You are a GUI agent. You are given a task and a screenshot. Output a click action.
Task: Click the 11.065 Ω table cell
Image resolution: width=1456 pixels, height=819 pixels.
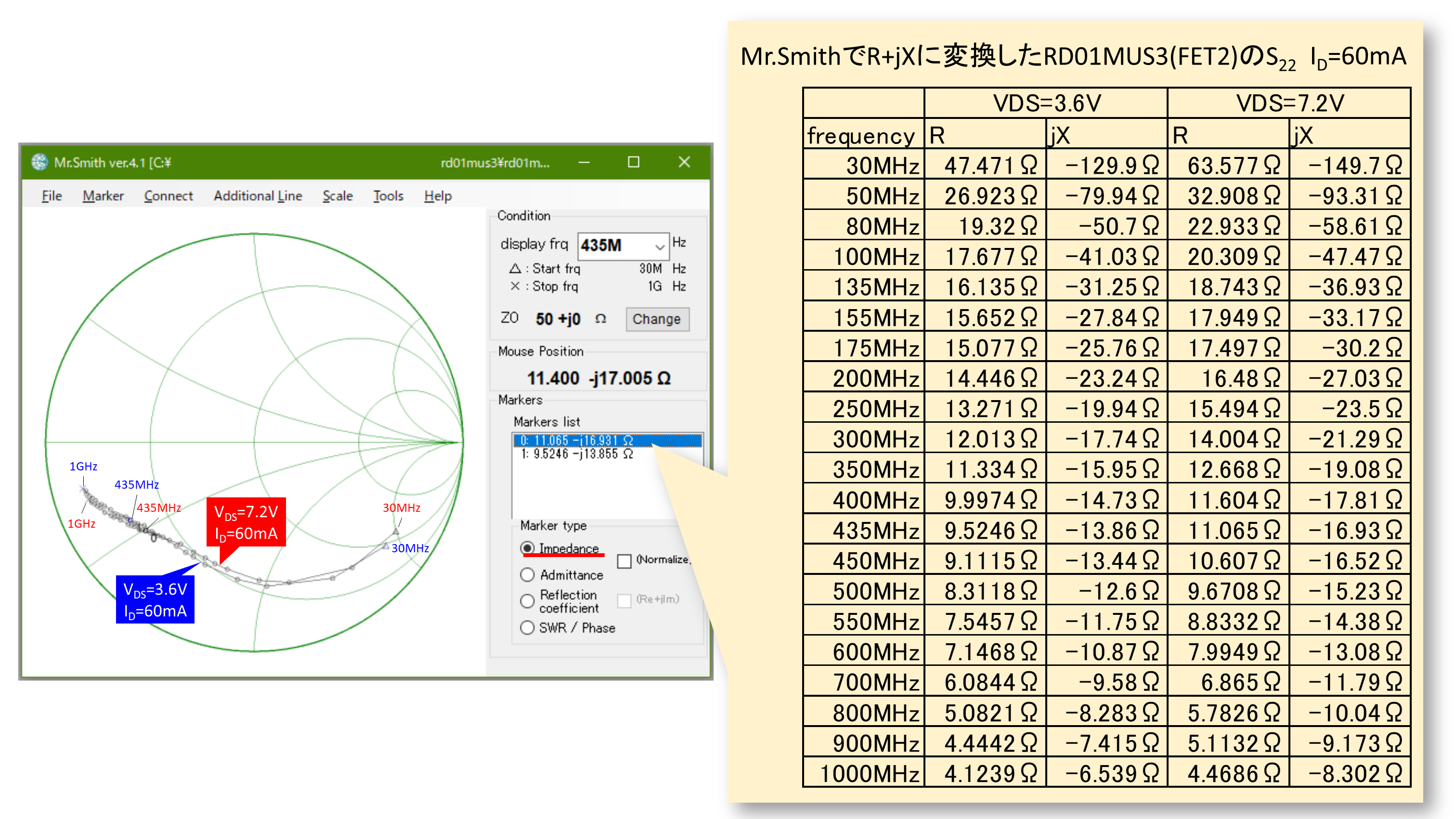point(1228,530)
